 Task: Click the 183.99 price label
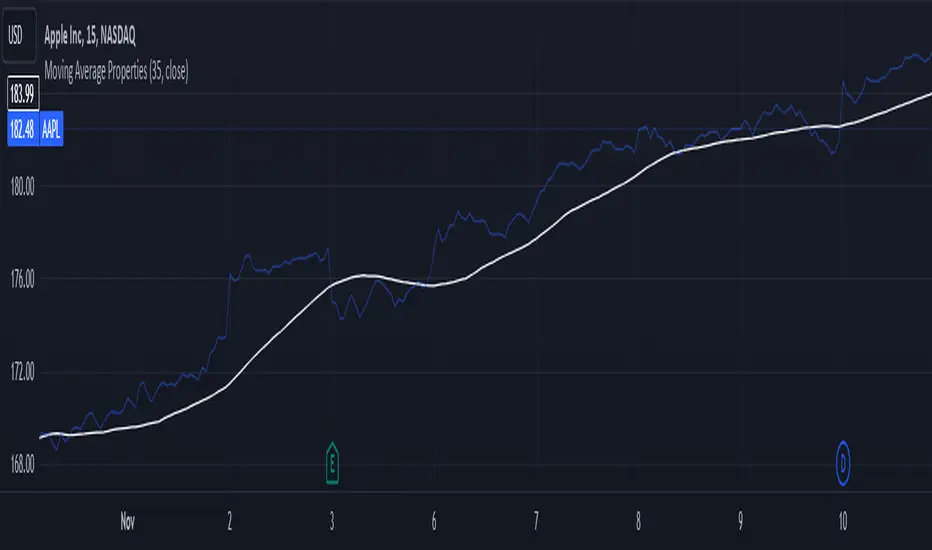23,94
